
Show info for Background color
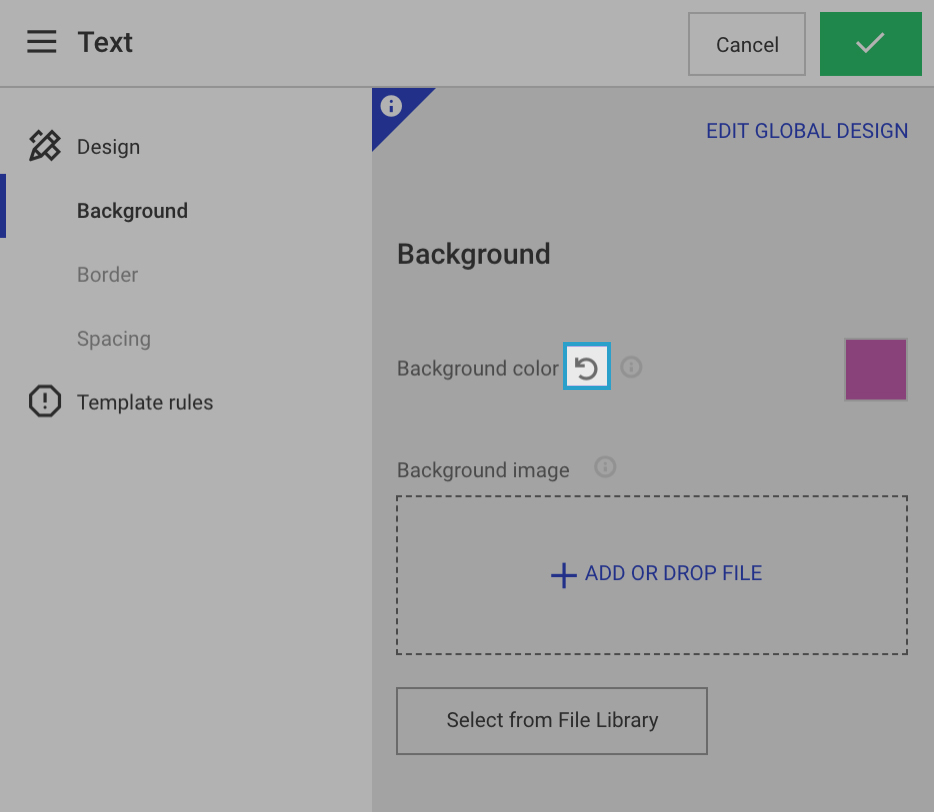pos(631,366)
